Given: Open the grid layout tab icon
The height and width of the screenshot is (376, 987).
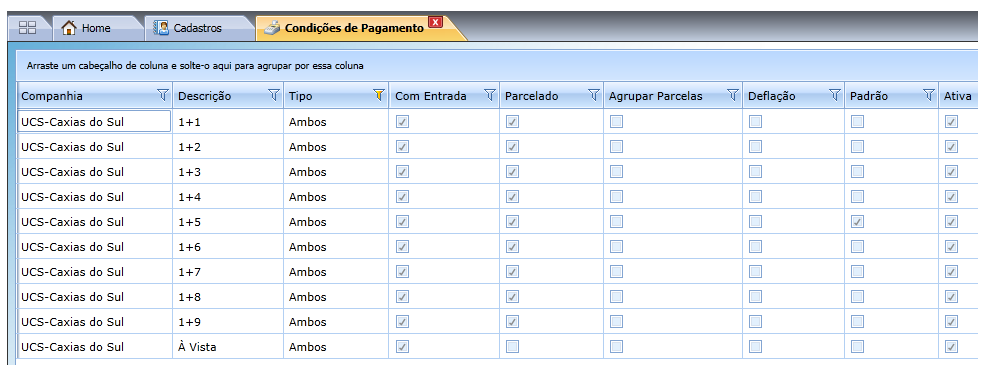Looking at the screenshot, I should coord(28,28).
